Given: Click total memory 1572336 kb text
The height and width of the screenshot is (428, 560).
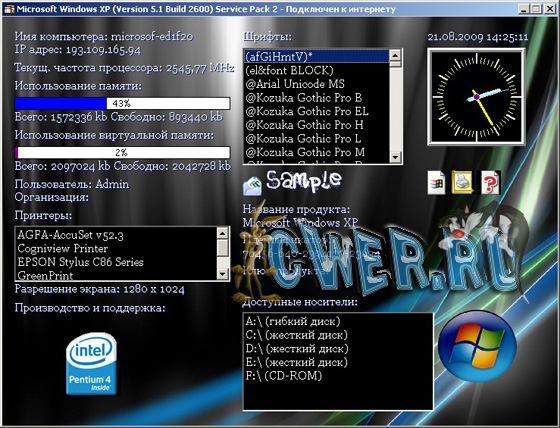Looking at the screenshot, I should (79, 117).
